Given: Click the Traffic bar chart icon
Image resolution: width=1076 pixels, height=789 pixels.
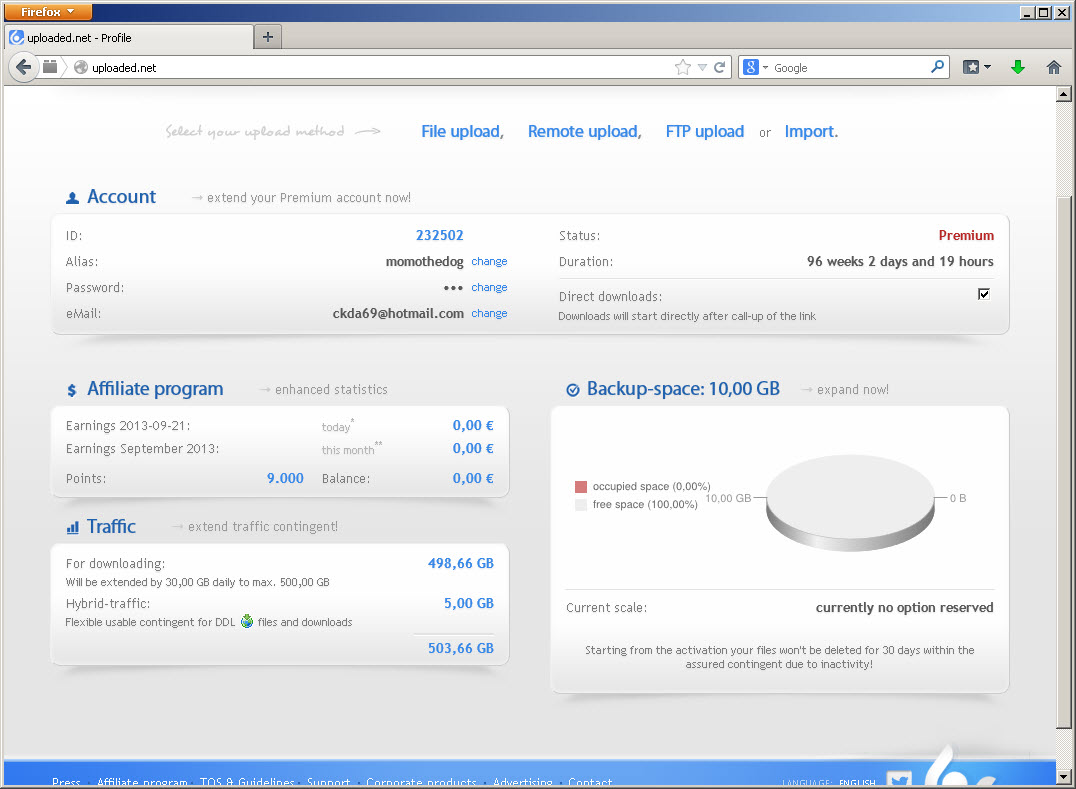Looking at the screenshot, I should (72, 528).
